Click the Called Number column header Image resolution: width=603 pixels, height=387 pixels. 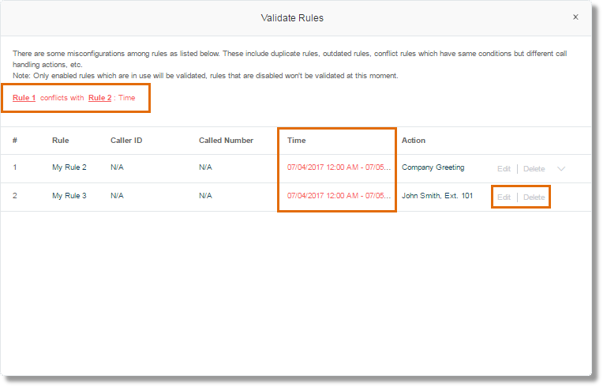(226, 140)
